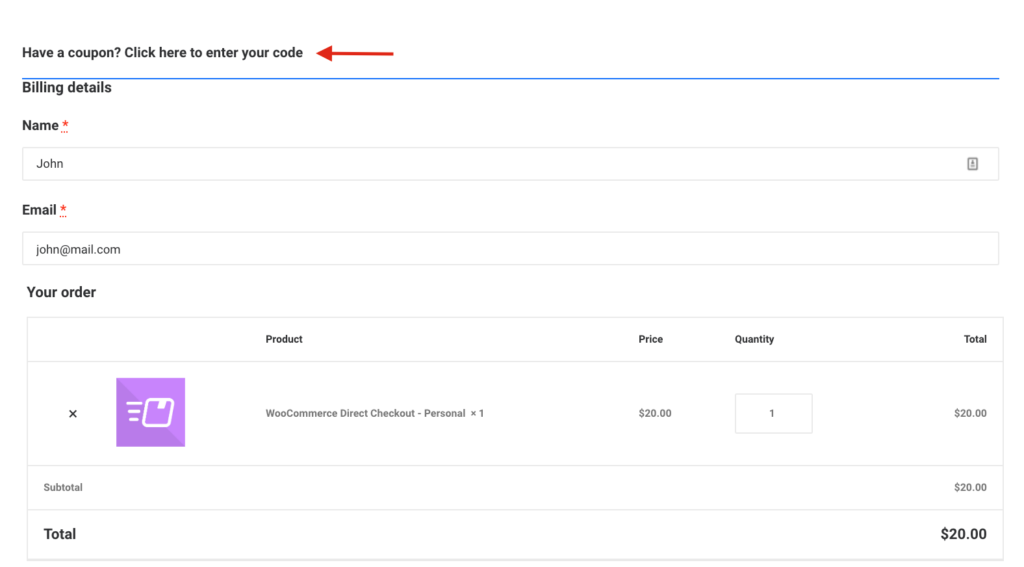This screenshot has width=1024, height=567.
Task: Select the quantity box showing 1
Action: [773, 413]
